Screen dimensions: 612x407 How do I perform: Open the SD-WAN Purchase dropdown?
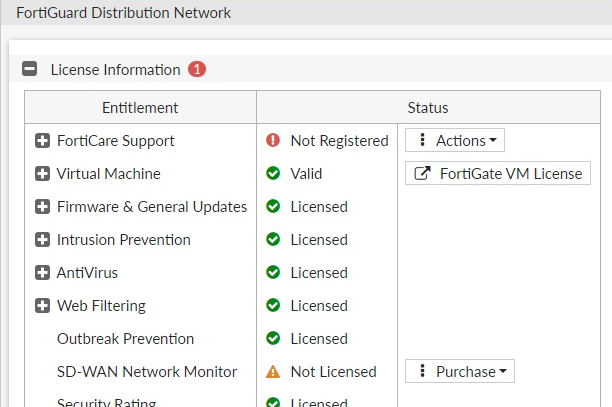click(x=460, y=371)
